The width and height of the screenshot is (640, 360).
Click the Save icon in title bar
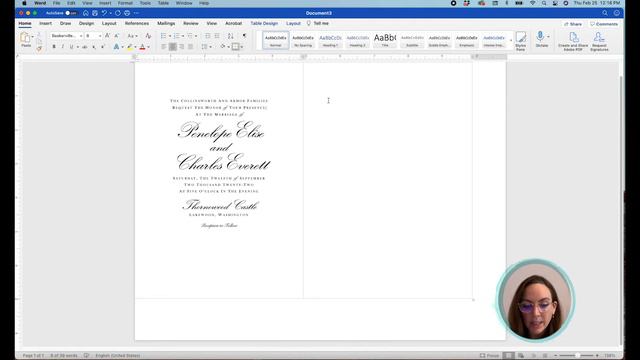(x=95, y=13)
